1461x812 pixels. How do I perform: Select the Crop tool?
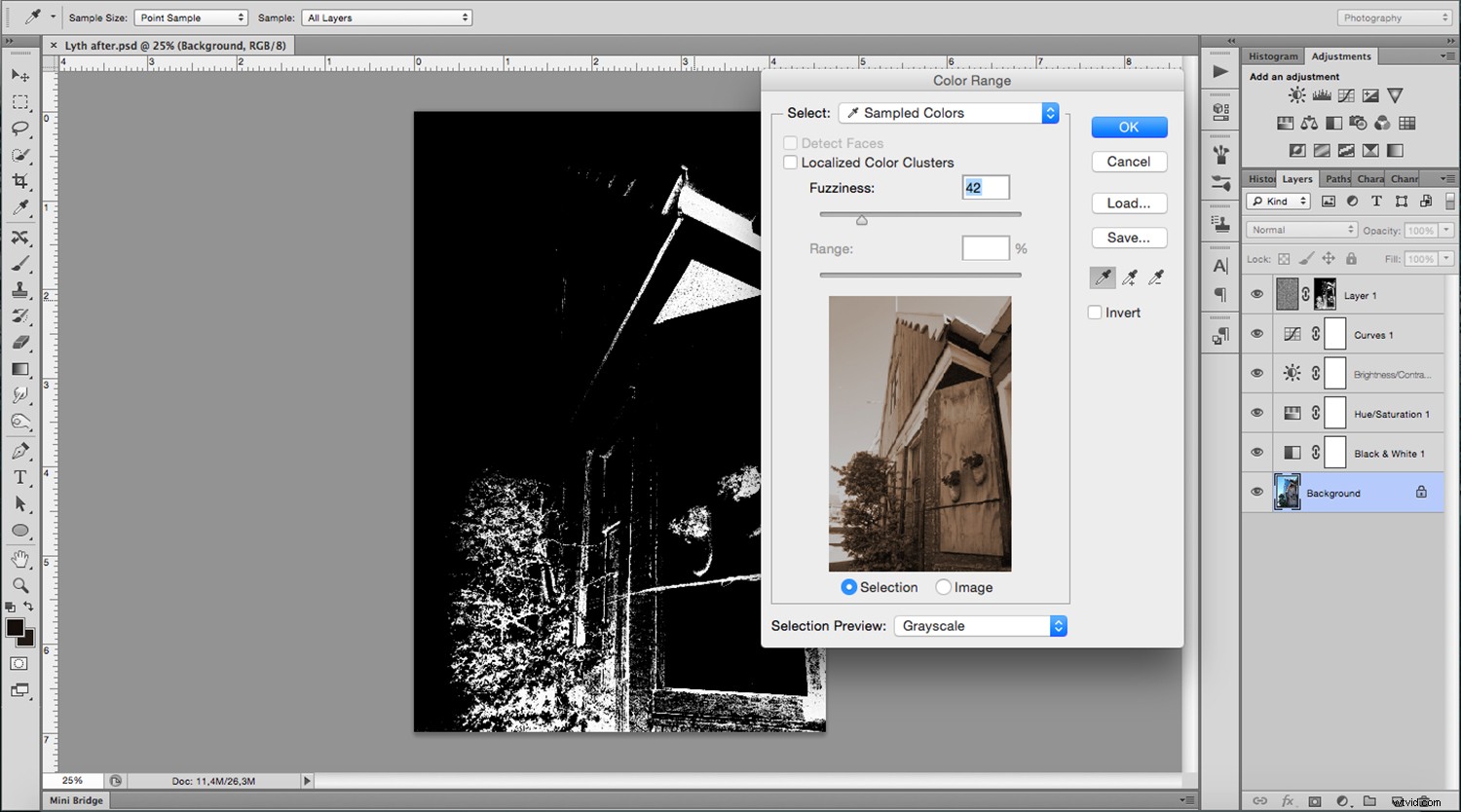tap(20, 182)
